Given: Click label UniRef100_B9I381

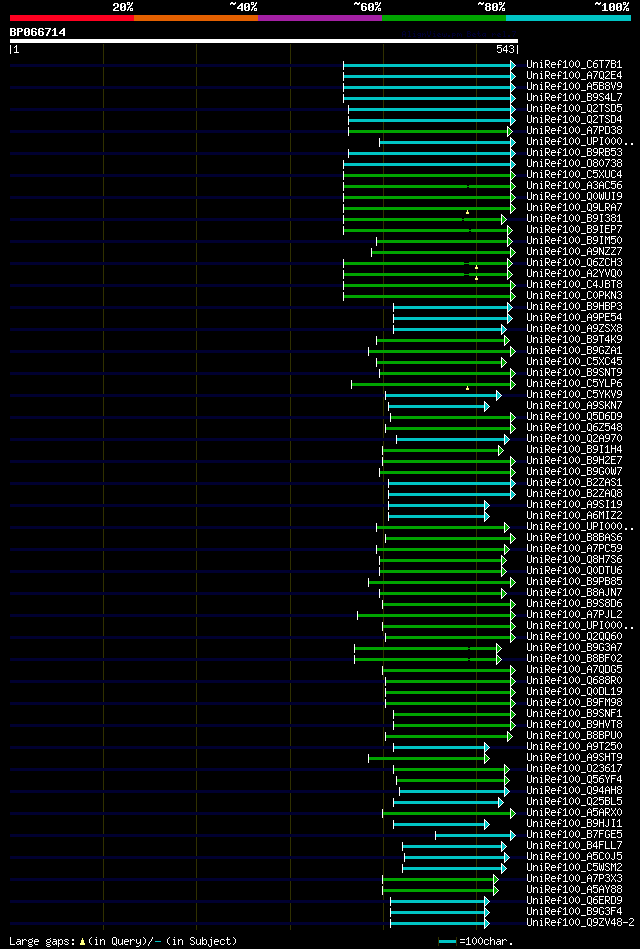Looking at the screenshot, I should [574, 218].
